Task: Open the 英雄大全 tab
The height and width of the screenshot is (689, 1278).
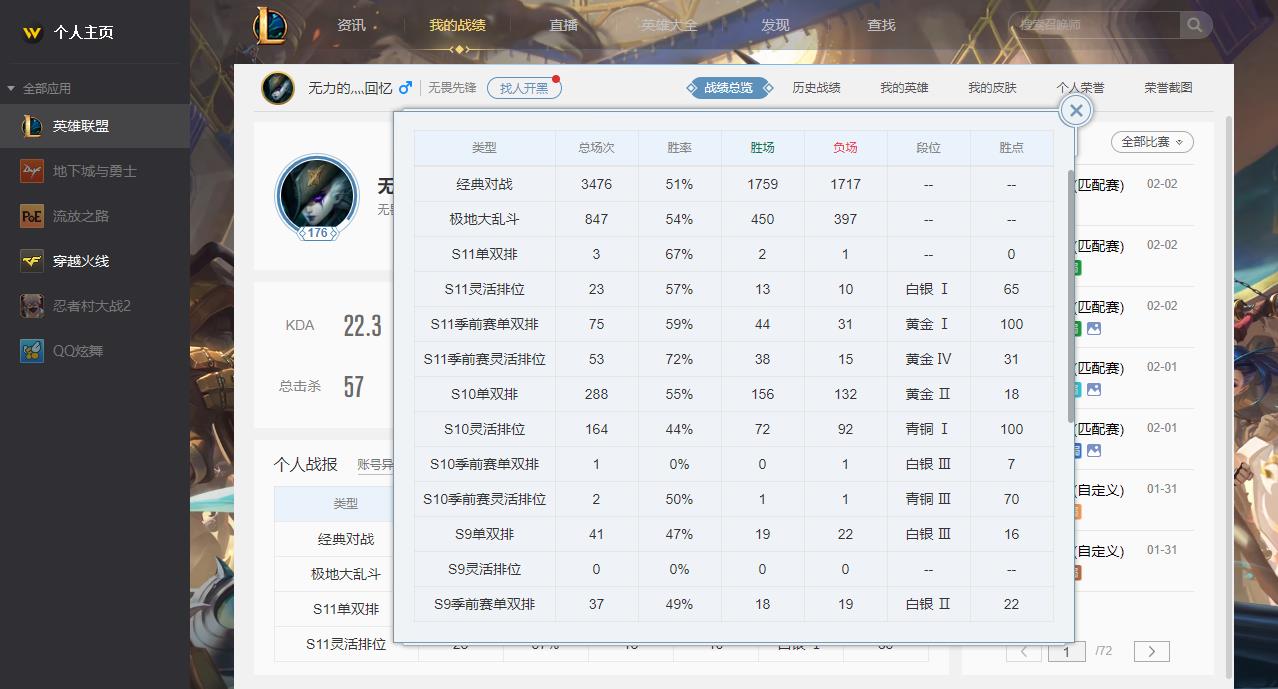Action: point(669,25)
